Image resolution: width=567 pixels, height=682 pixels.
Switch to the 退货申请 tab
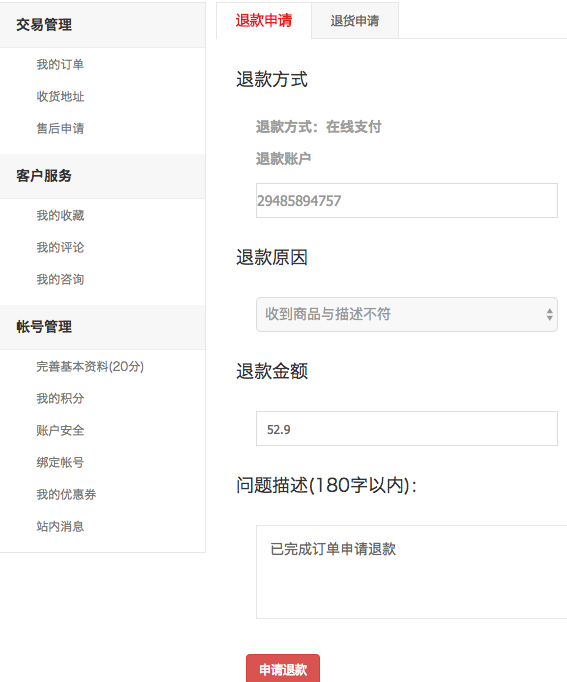coord(355,20)
